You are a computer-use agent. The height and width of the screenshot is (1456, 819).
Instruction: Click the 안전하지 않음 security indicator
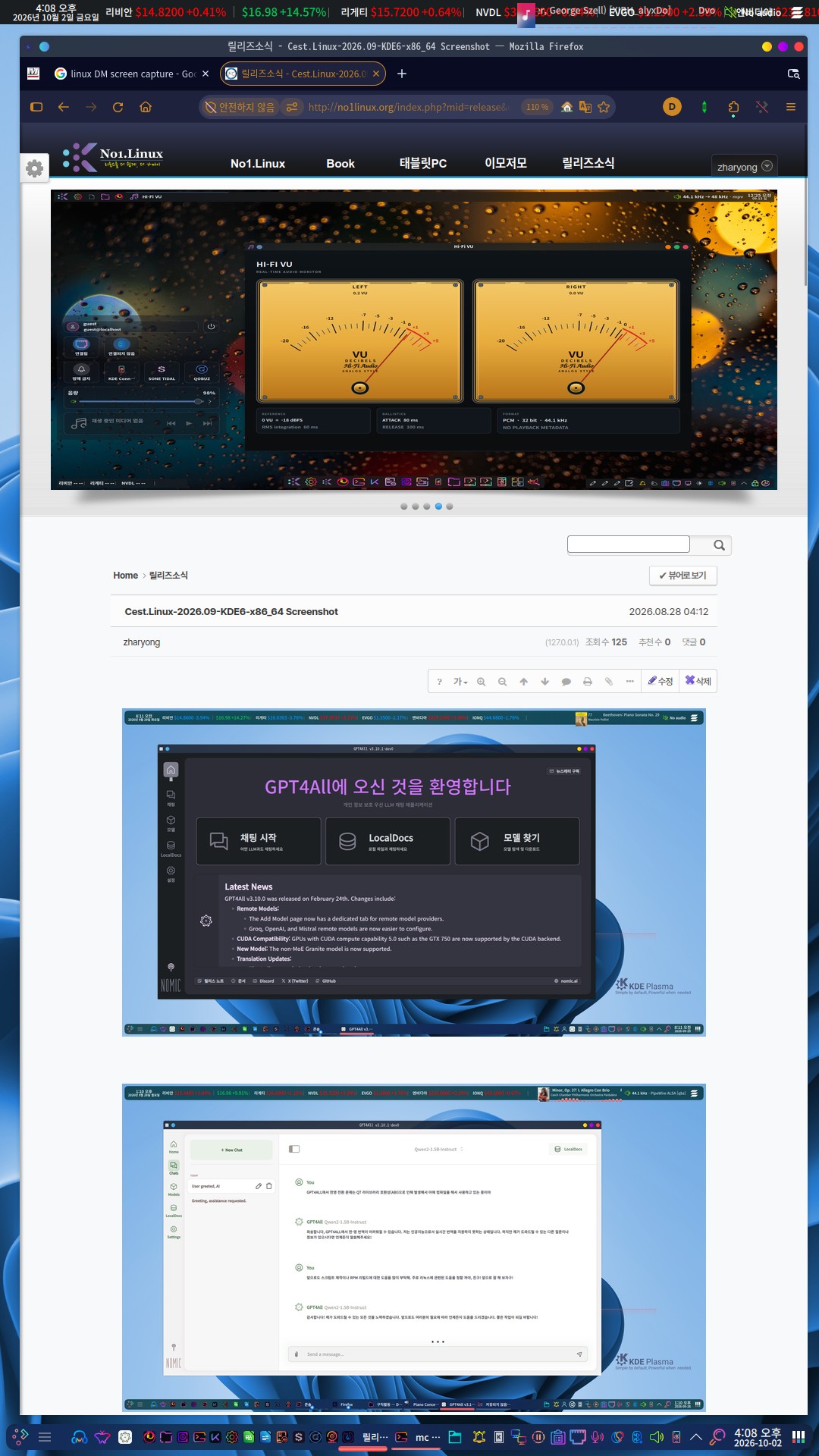coord(240,107)
